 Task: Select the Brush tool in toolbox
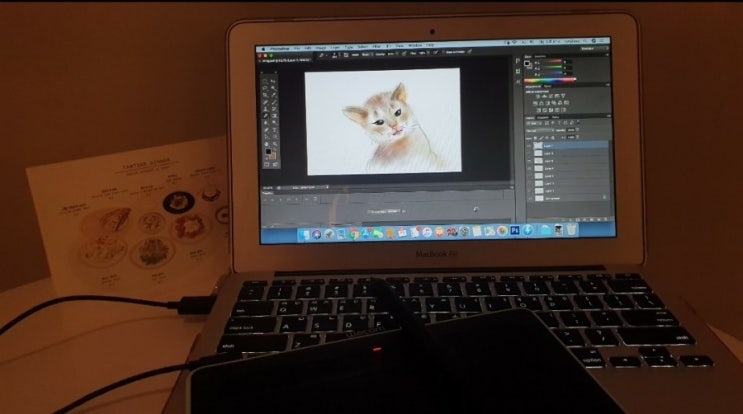click(274, 102)
